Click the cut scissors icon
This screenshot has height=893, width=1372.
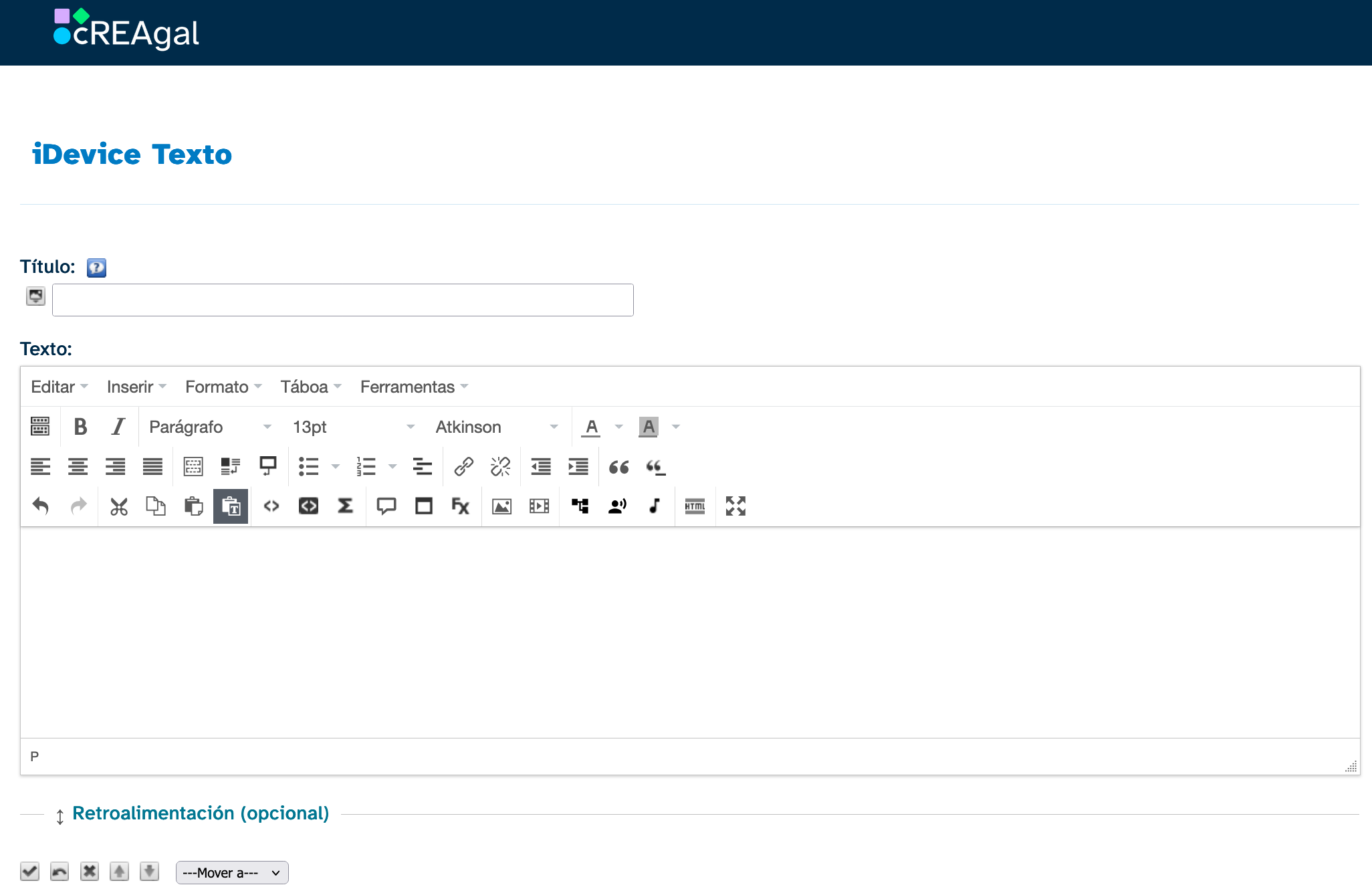click(x=118, y=506)
